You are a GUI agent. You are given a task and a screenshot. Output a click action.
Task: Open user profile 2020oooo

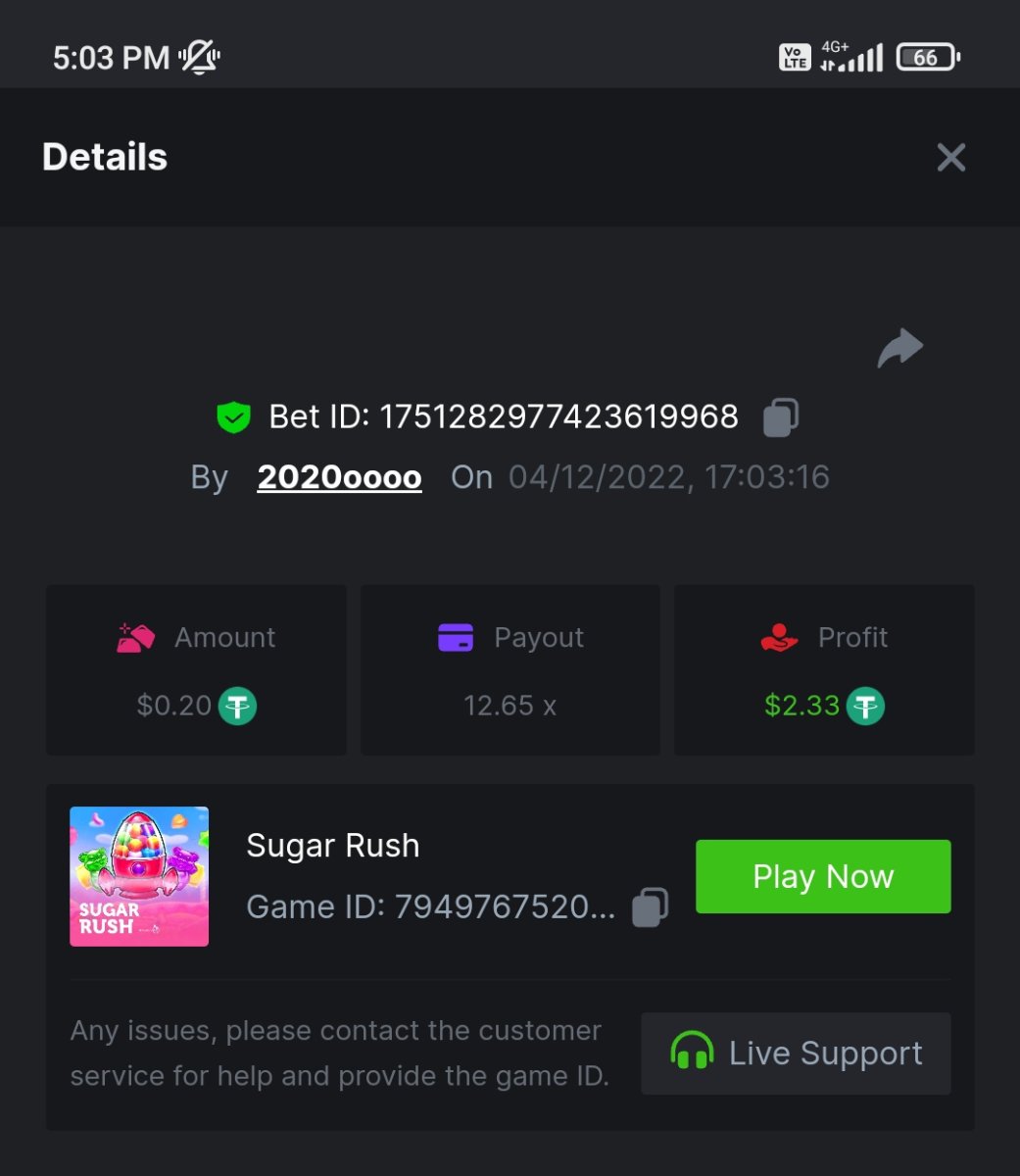(339, 477)
